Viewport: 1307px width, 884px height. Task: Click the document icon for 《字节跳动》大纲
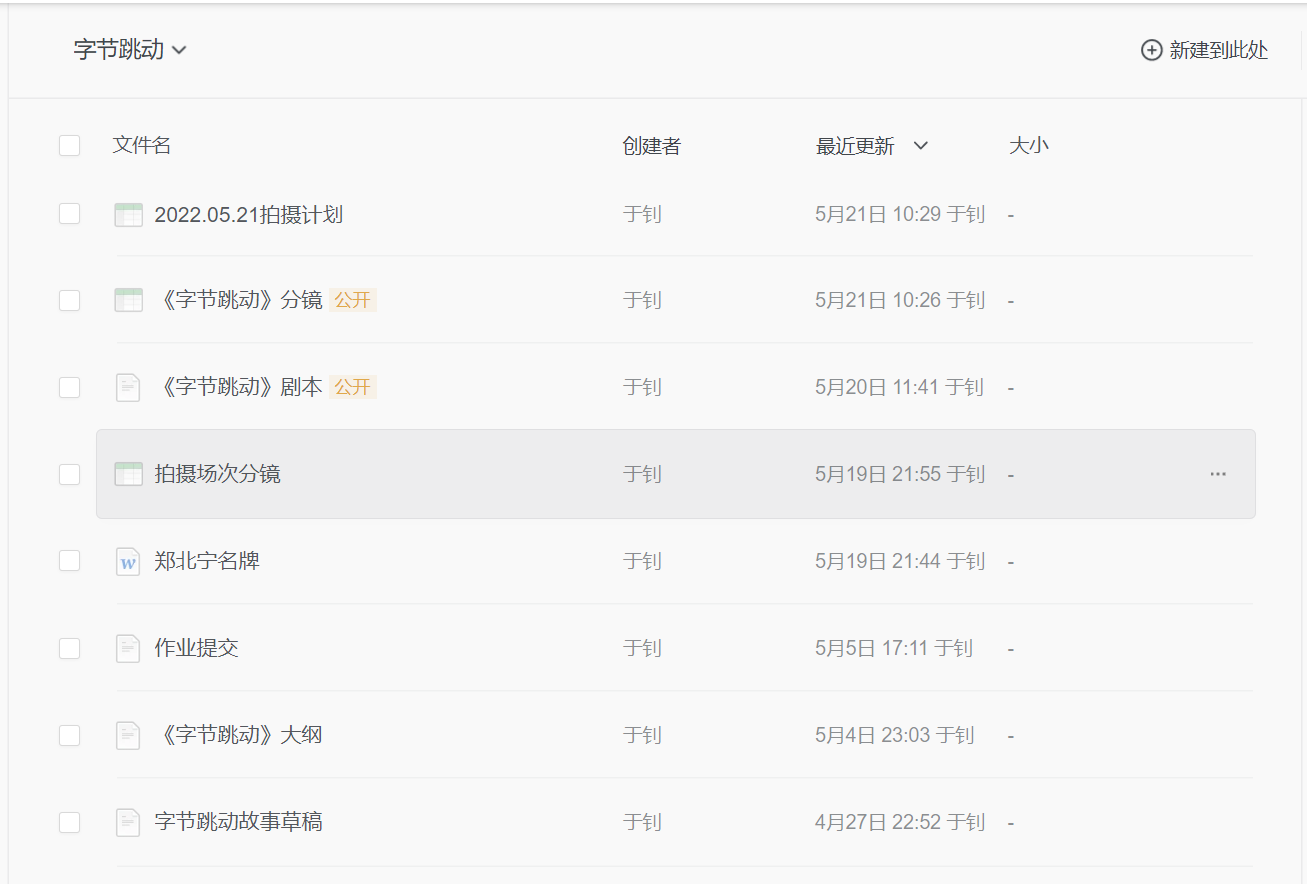[x=128, y=735]
